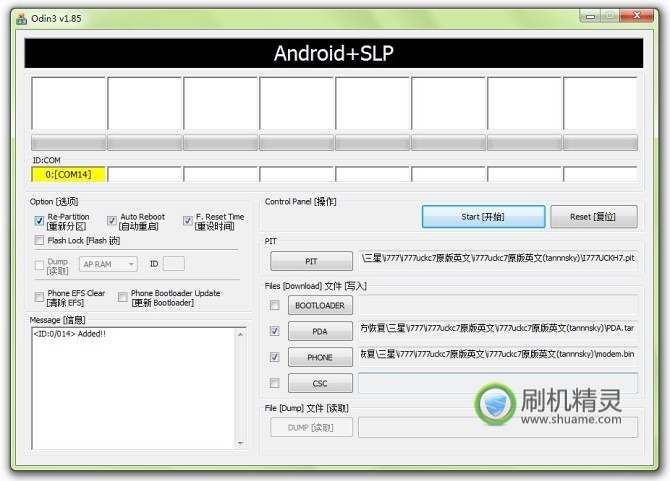Image resolution: width=670 pixels, height=481 pixels.
Task: Click the Android+SLP banner
Action: click(333, 53)
